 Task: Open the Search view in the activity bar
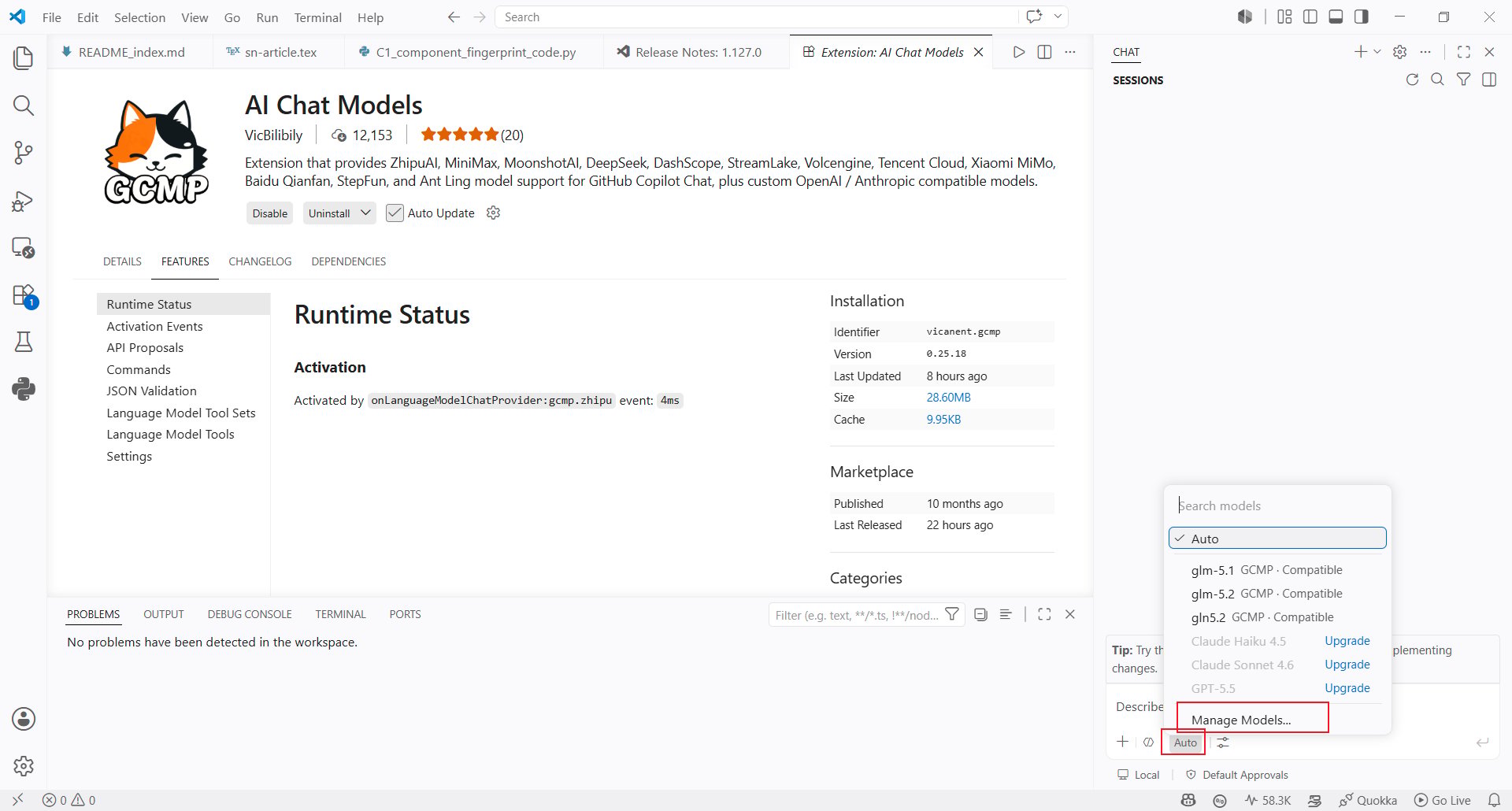coord(24,105)
